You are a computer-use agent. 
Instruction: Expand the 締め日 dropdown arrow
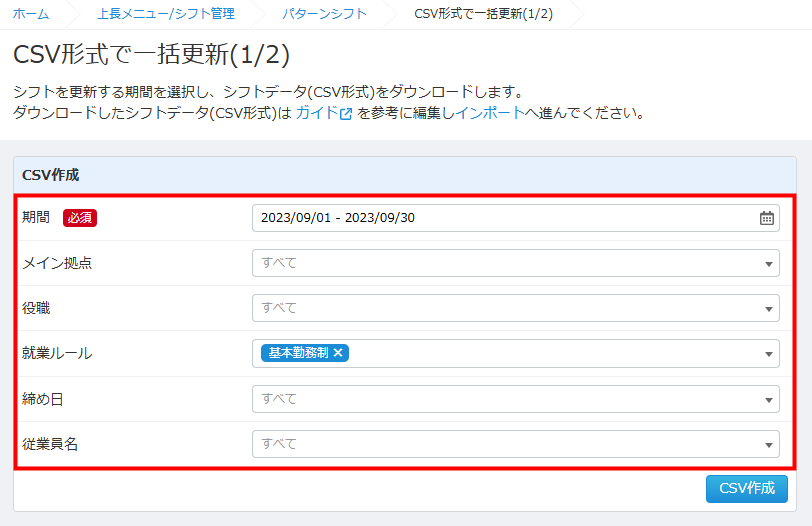click(768, 399)
